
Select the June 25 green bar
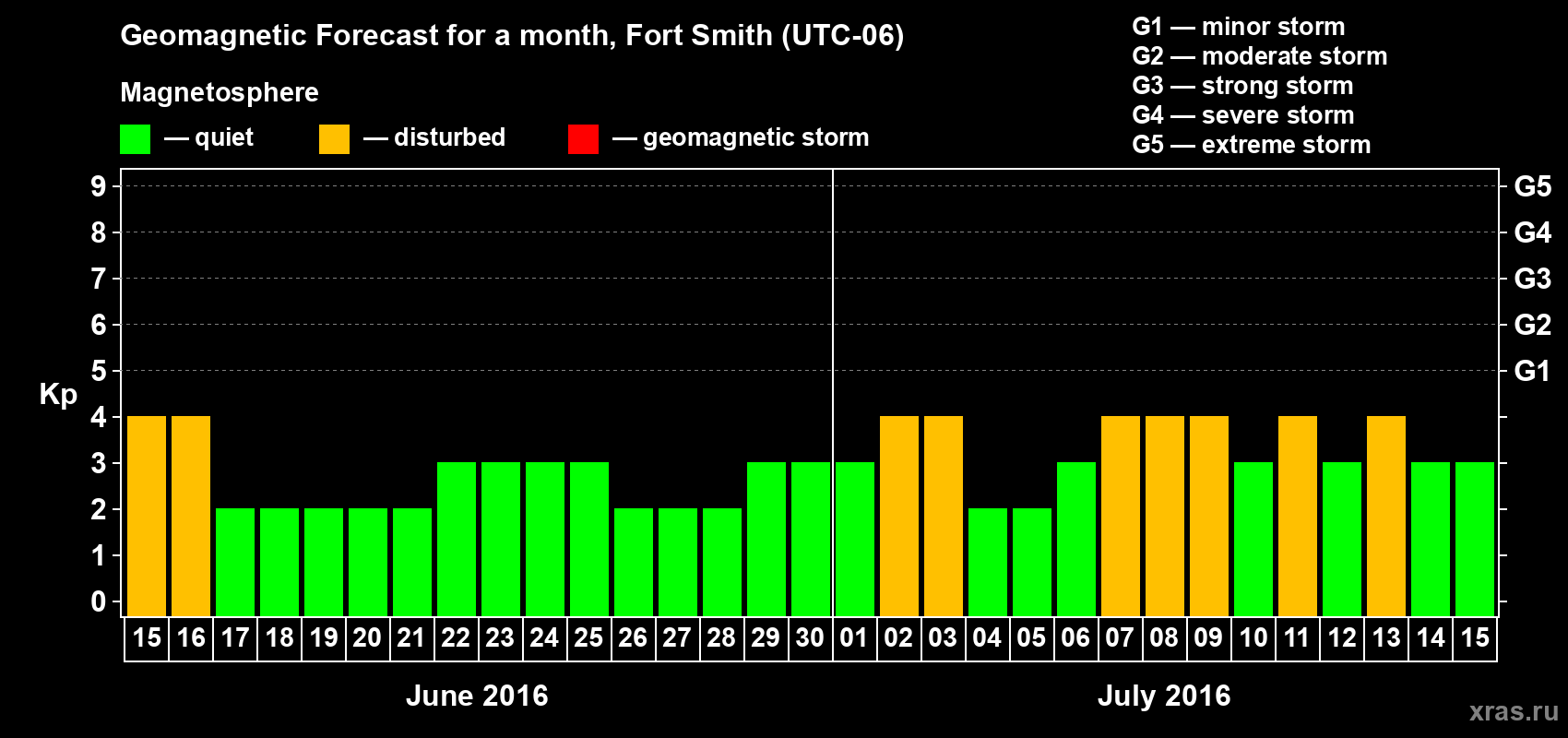(x=589, y=540)
